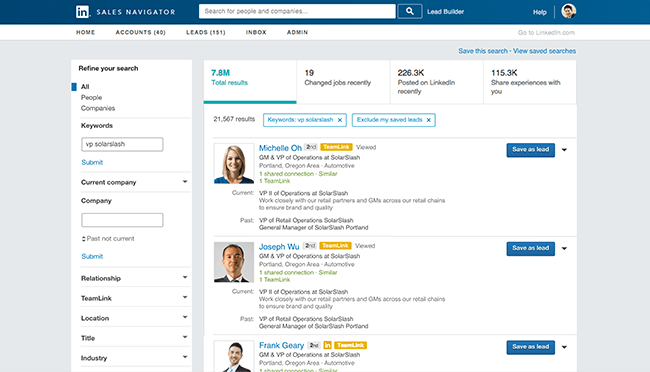Remove the Exclude my saved leads filter
This screenshot has width=650, height=372.
tap(429, 120)
